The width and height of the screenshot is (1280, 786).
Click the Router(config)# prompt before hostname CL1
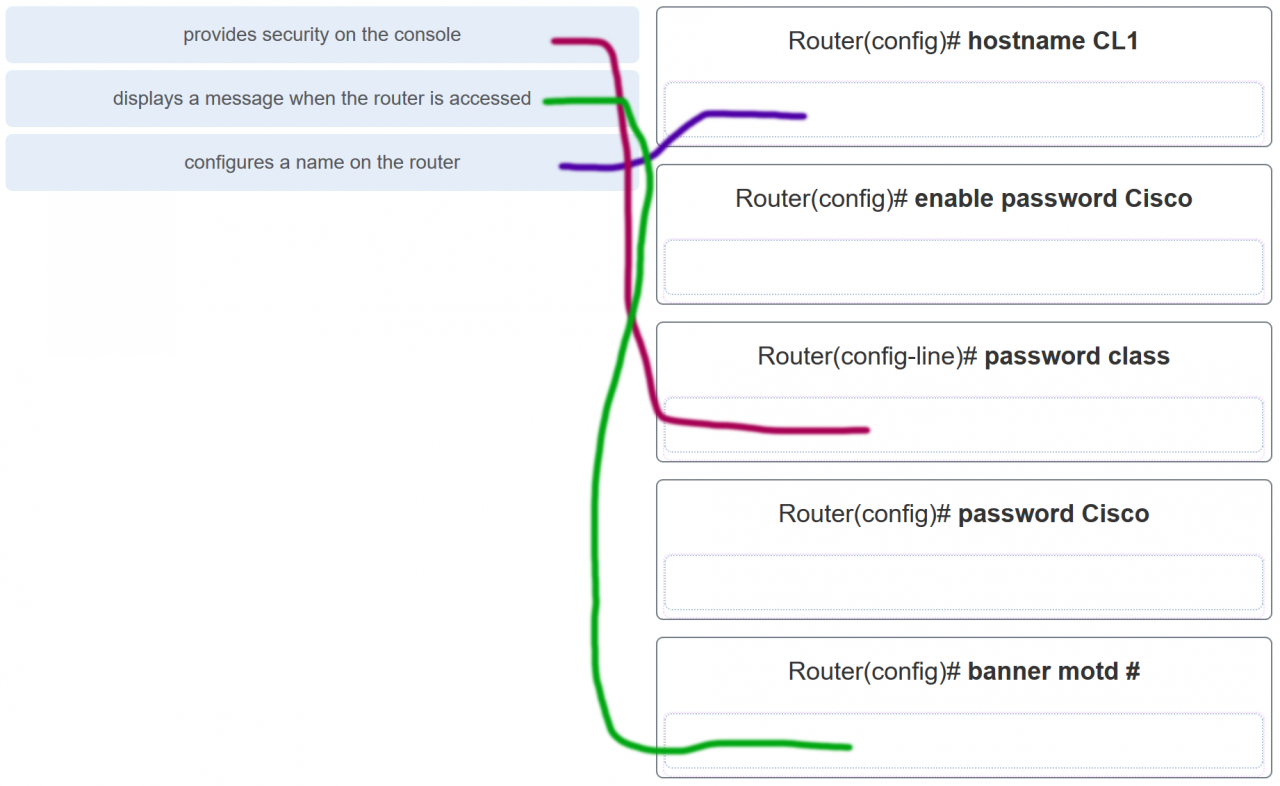click(874, 41)
